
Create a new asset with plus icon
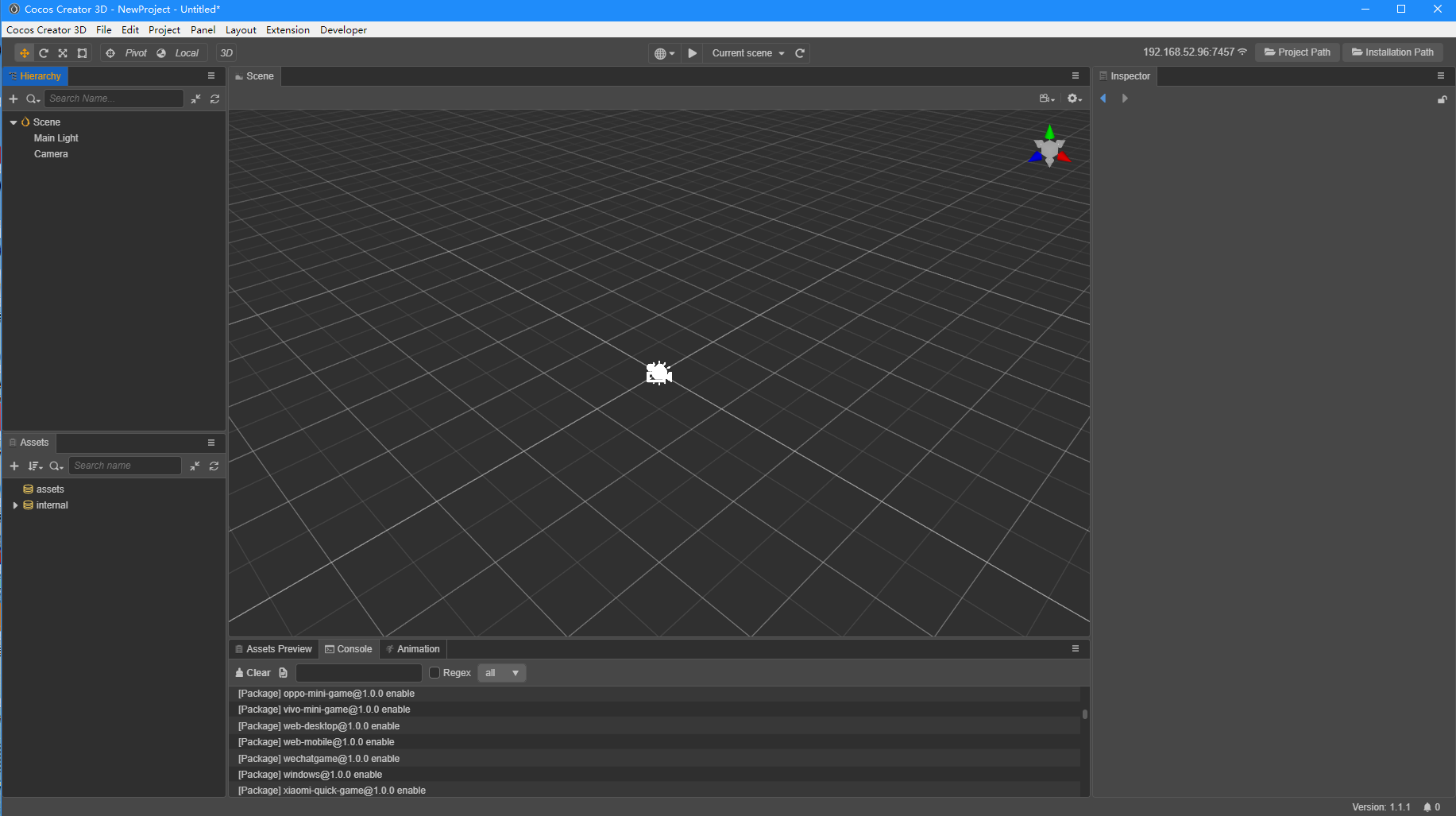click(x=14, y=466)
